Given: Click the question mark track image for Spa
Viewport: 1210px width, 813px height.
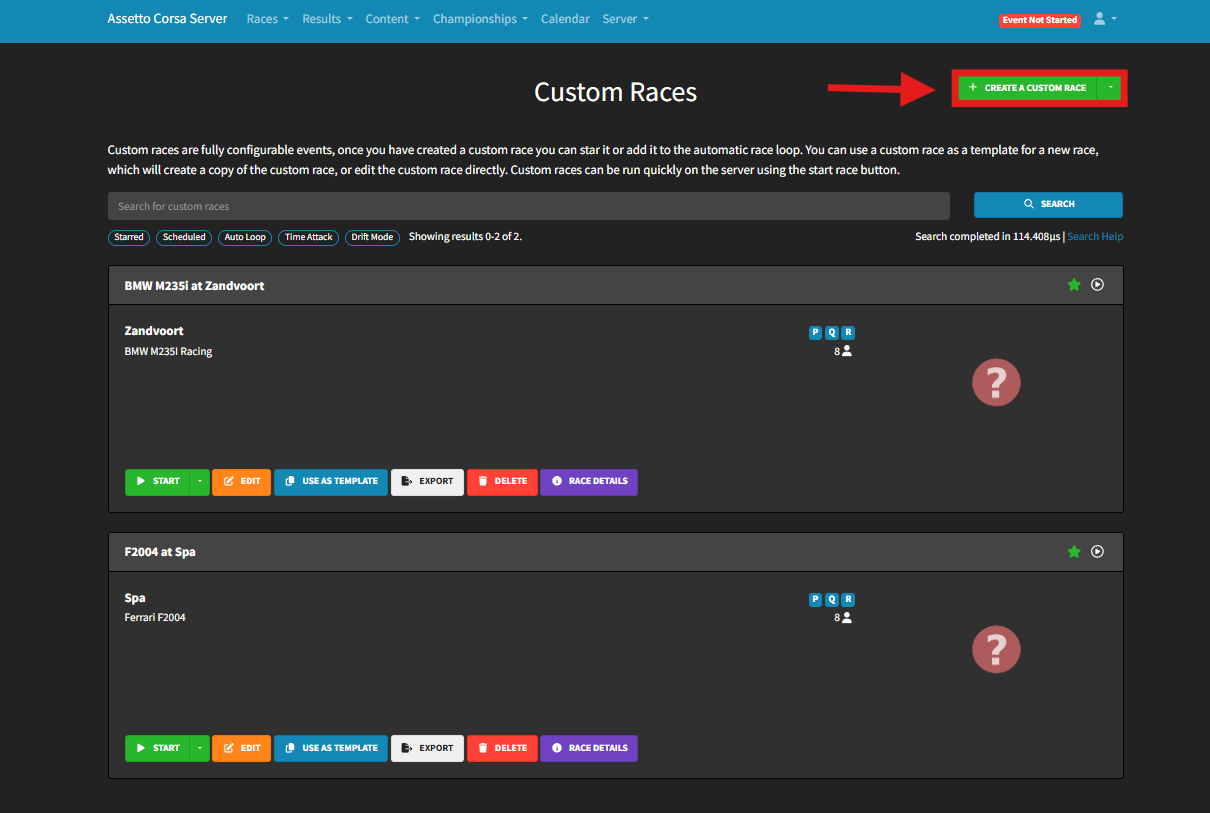Looking at the screenshot, I should coord(996,649).
